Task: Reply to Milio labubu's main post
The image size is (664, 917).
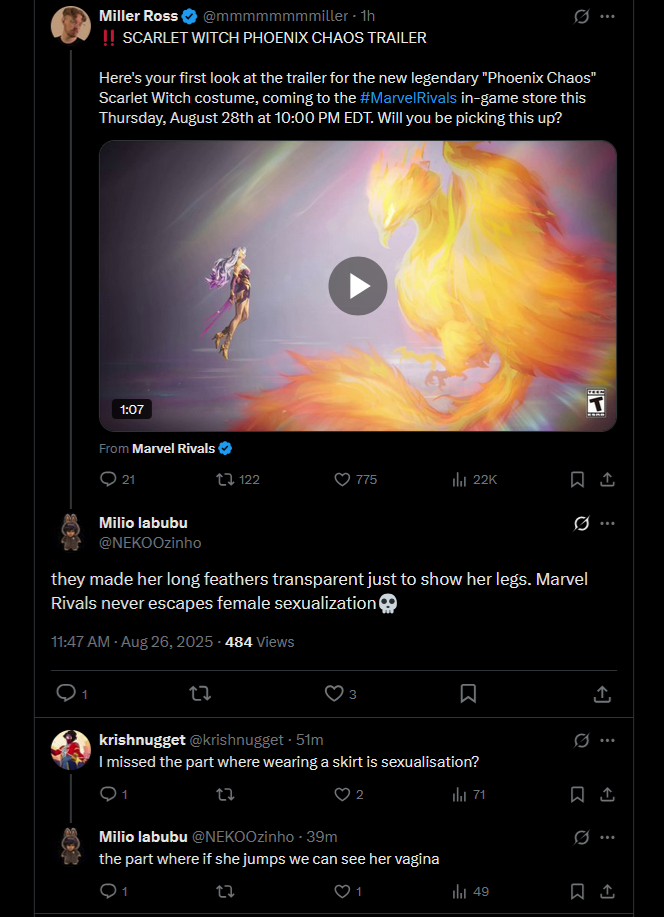Action: 71,694
